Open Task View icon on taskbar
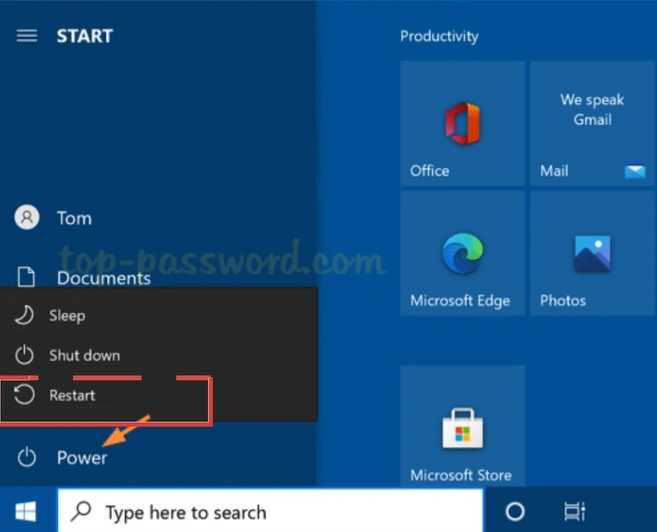Image resolution: width=657 pixels, height=532 pixels. click(574, 511)
